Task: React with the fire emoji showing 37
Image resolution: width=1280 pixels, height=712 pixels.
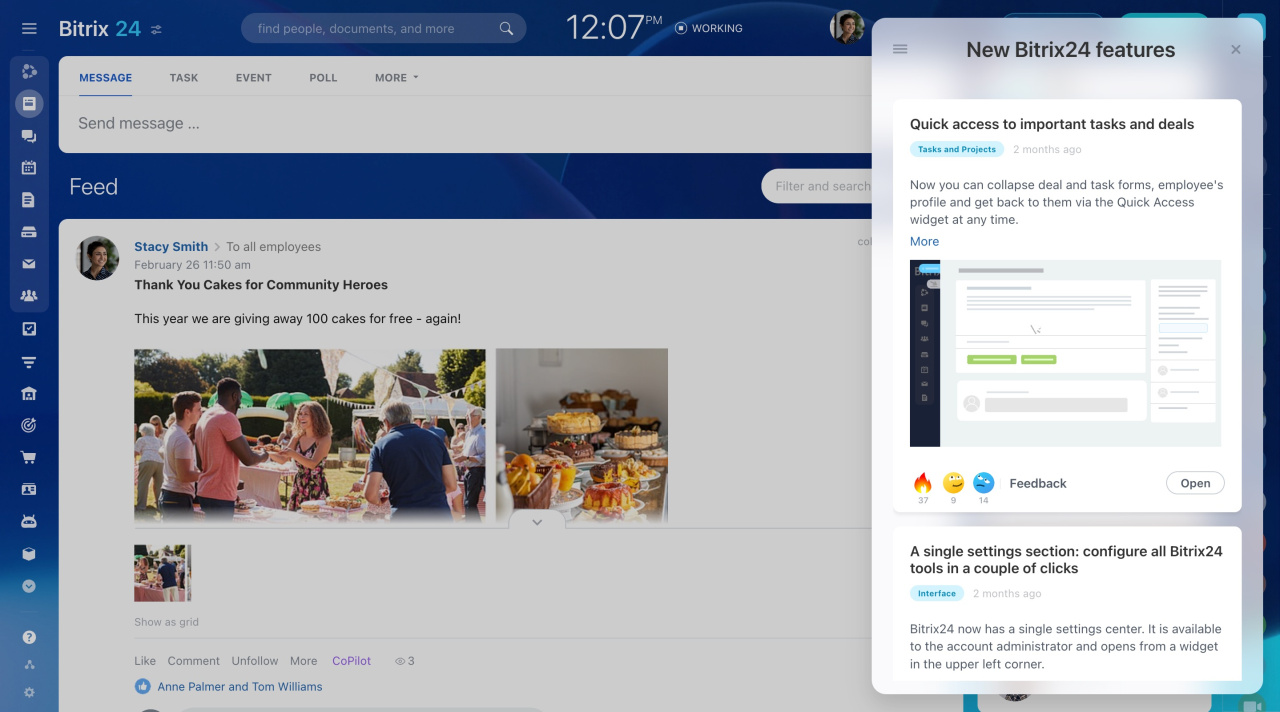Action: 923,483
